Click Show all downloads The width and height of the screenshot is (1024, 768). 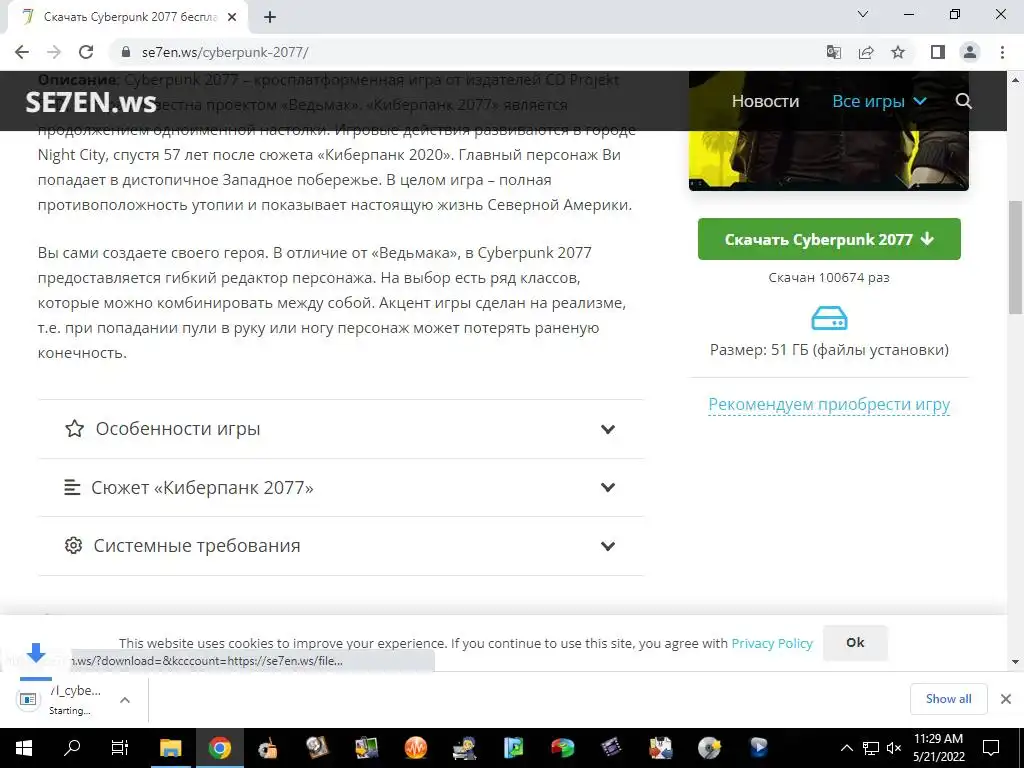click(x=948, y=699)
